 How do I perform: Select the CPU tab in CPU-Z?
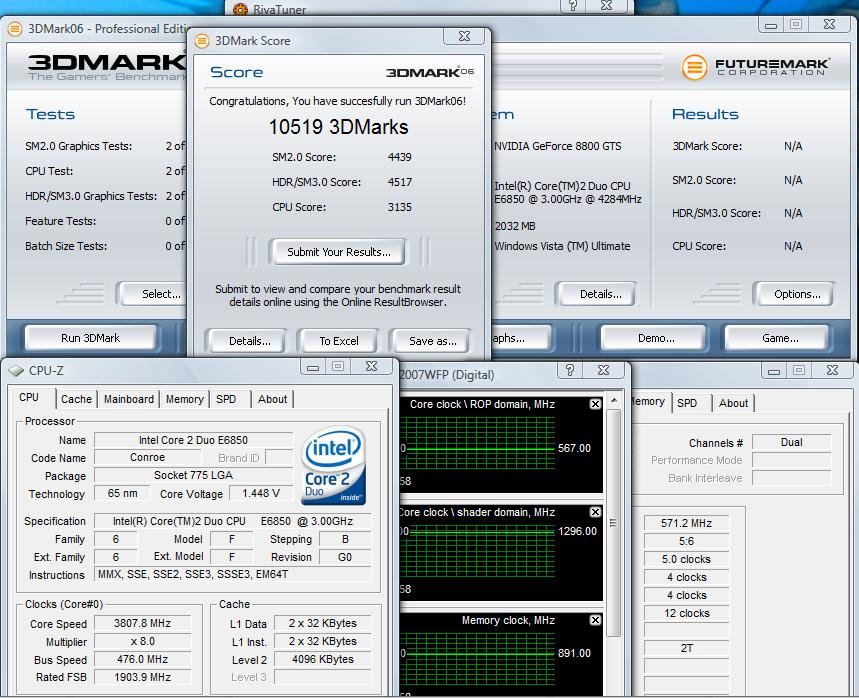point(30,398)
